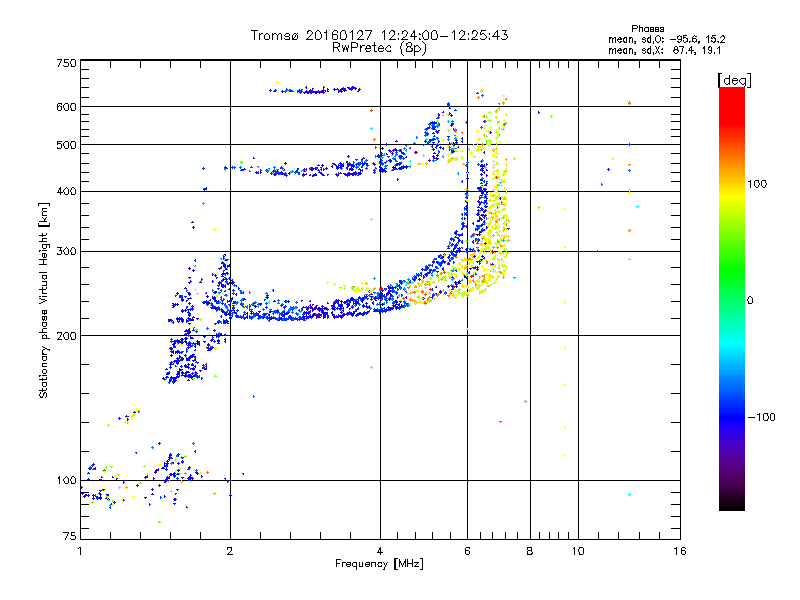Viewport: 800px width, 600px height.
Task: Click the x-axis tick label '1'
Action: point(80,551)
